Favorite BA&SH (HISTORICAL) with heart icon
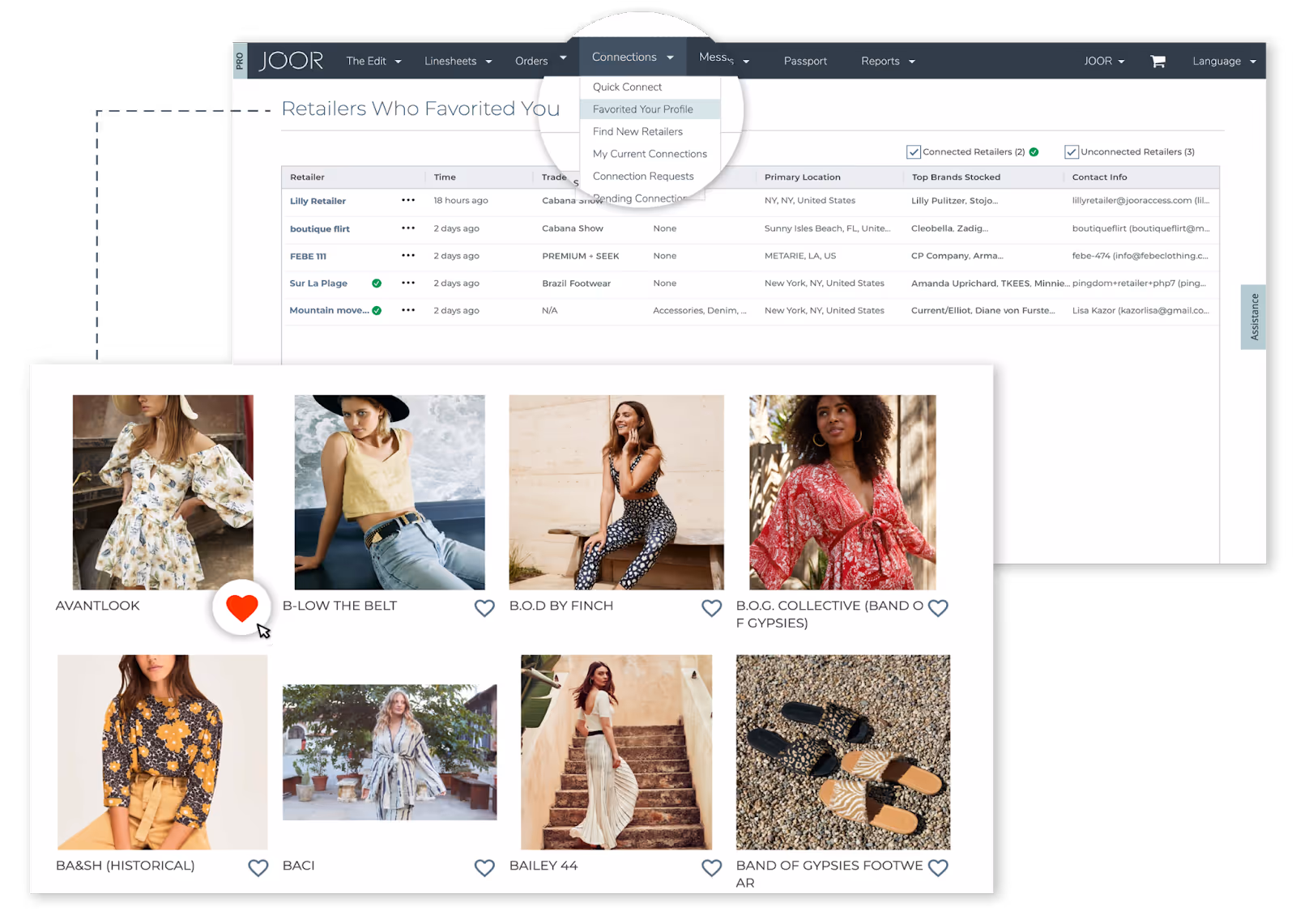This screenshot has height=924, width=1296. tap(258, 868)
